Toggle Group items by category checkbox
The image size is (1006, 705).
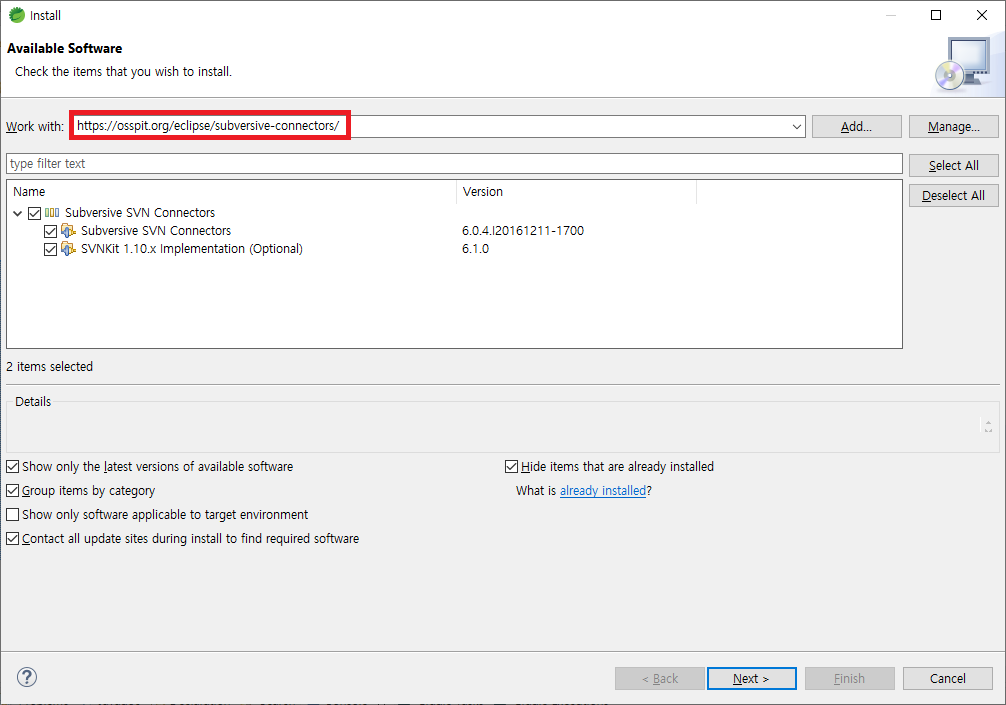pos(12,491)
